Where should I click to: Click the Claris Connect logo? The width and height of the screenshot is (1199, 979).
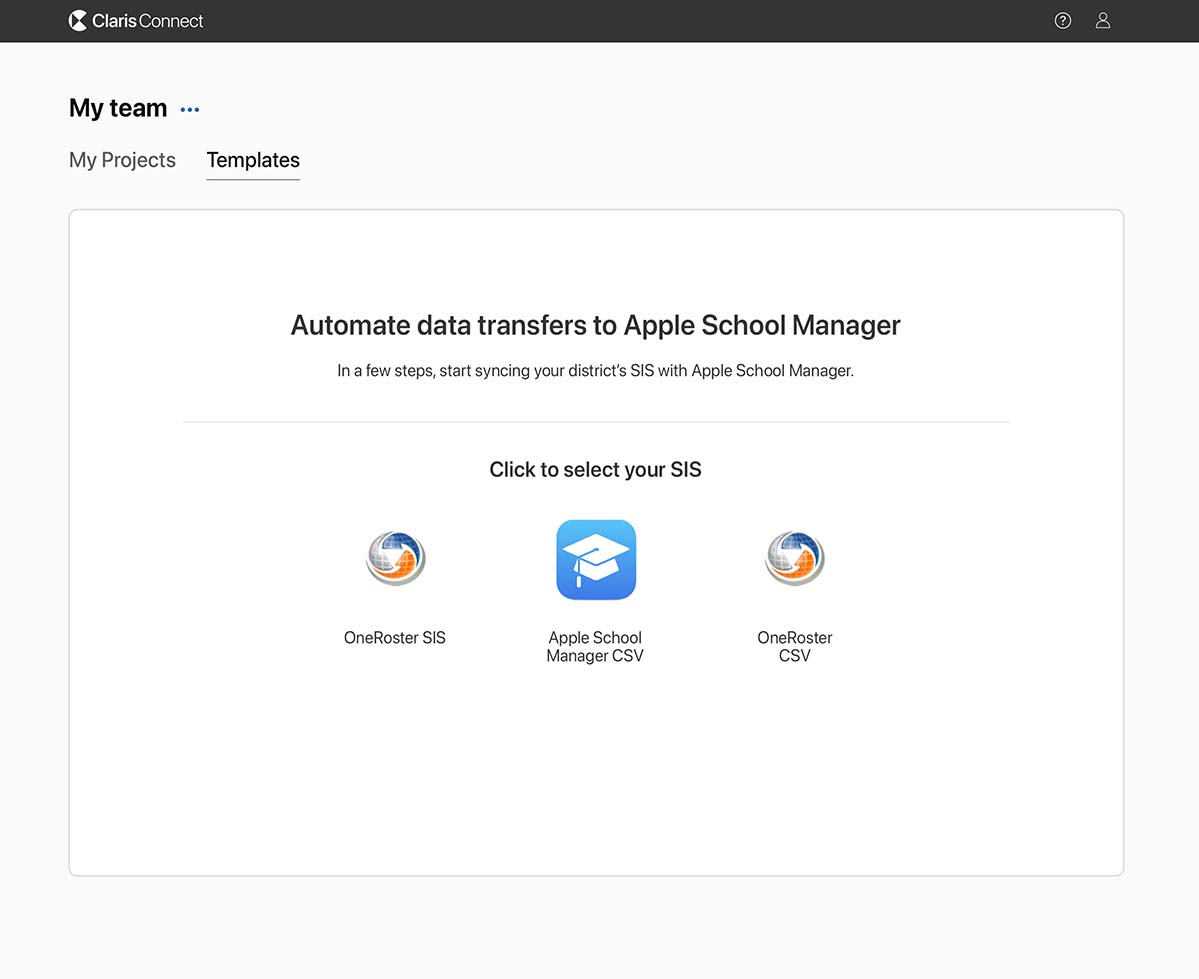[x=136, y=21]
